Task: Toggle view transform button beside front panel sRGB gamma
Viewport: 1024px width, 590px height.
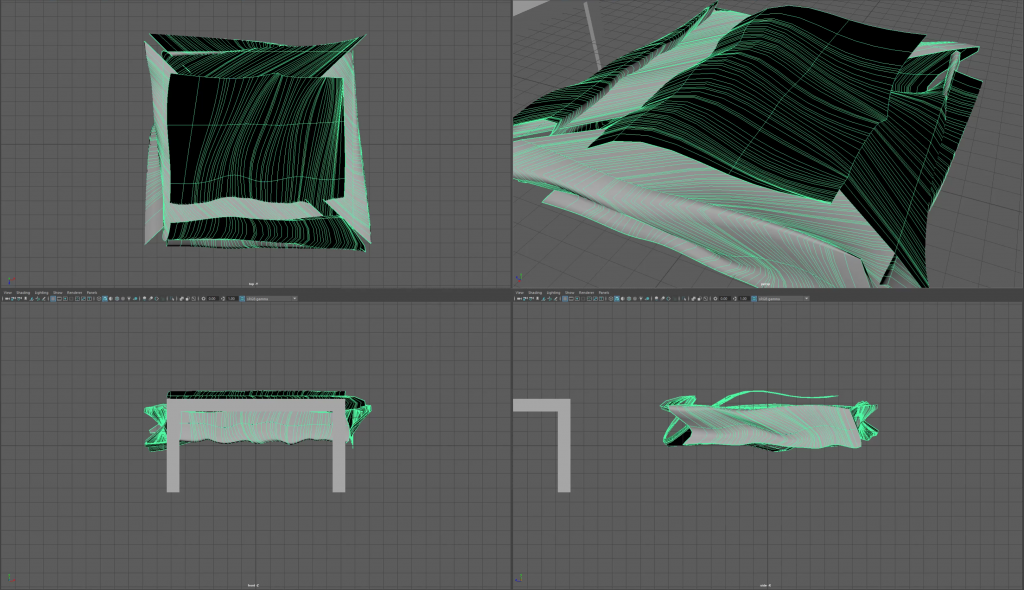Action: coord(242,298)
